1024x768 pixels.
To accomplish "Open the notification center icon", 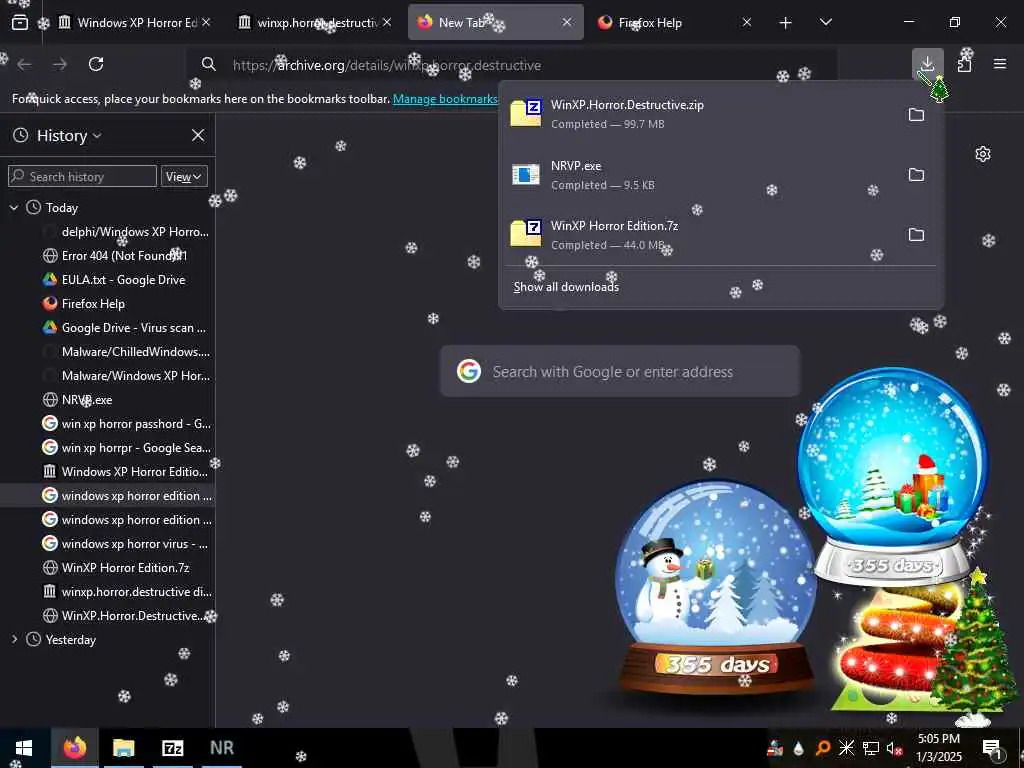I will click(992, 748).
